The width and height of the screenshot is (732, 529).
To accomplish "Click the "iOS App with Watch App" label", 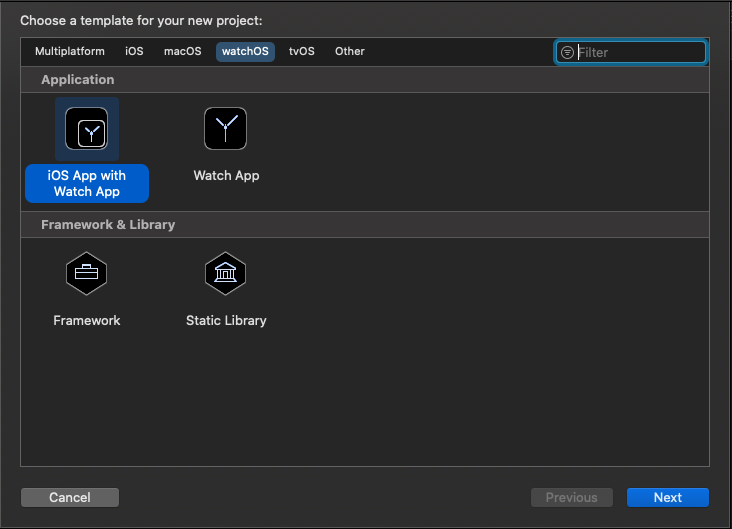I will 87,183.
